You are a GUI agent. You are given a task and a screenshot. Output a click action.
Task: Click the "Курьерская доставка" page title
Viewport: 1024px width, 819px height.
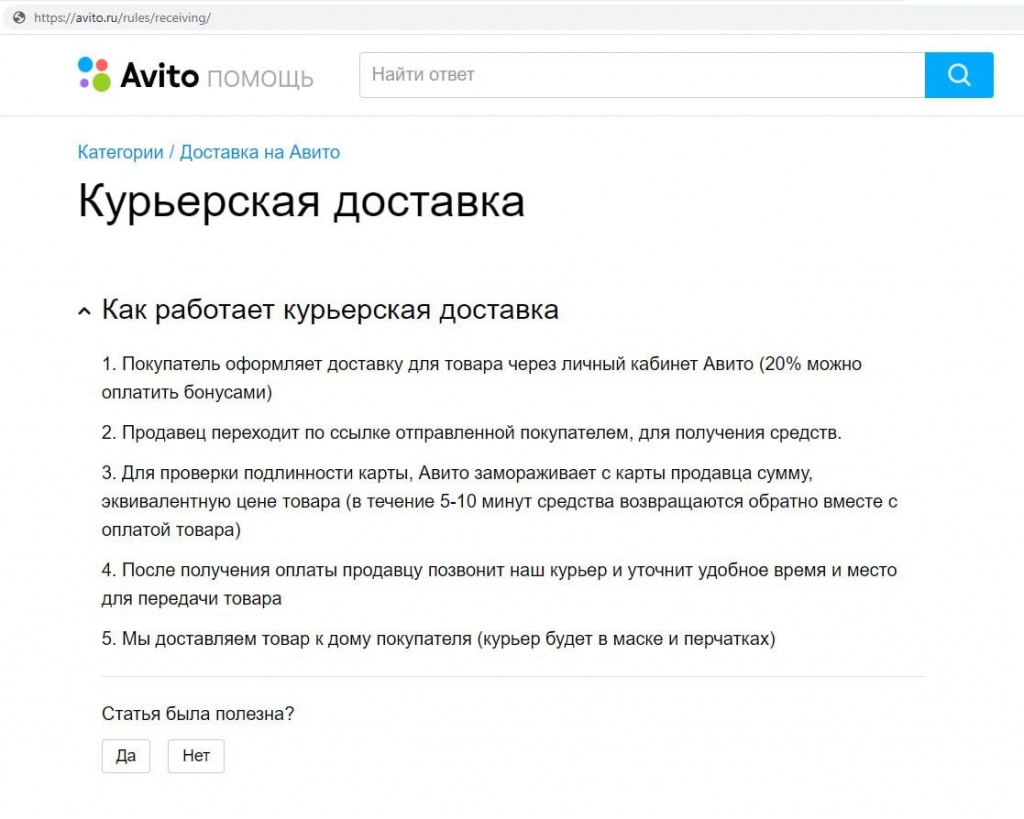coord(301,201)
